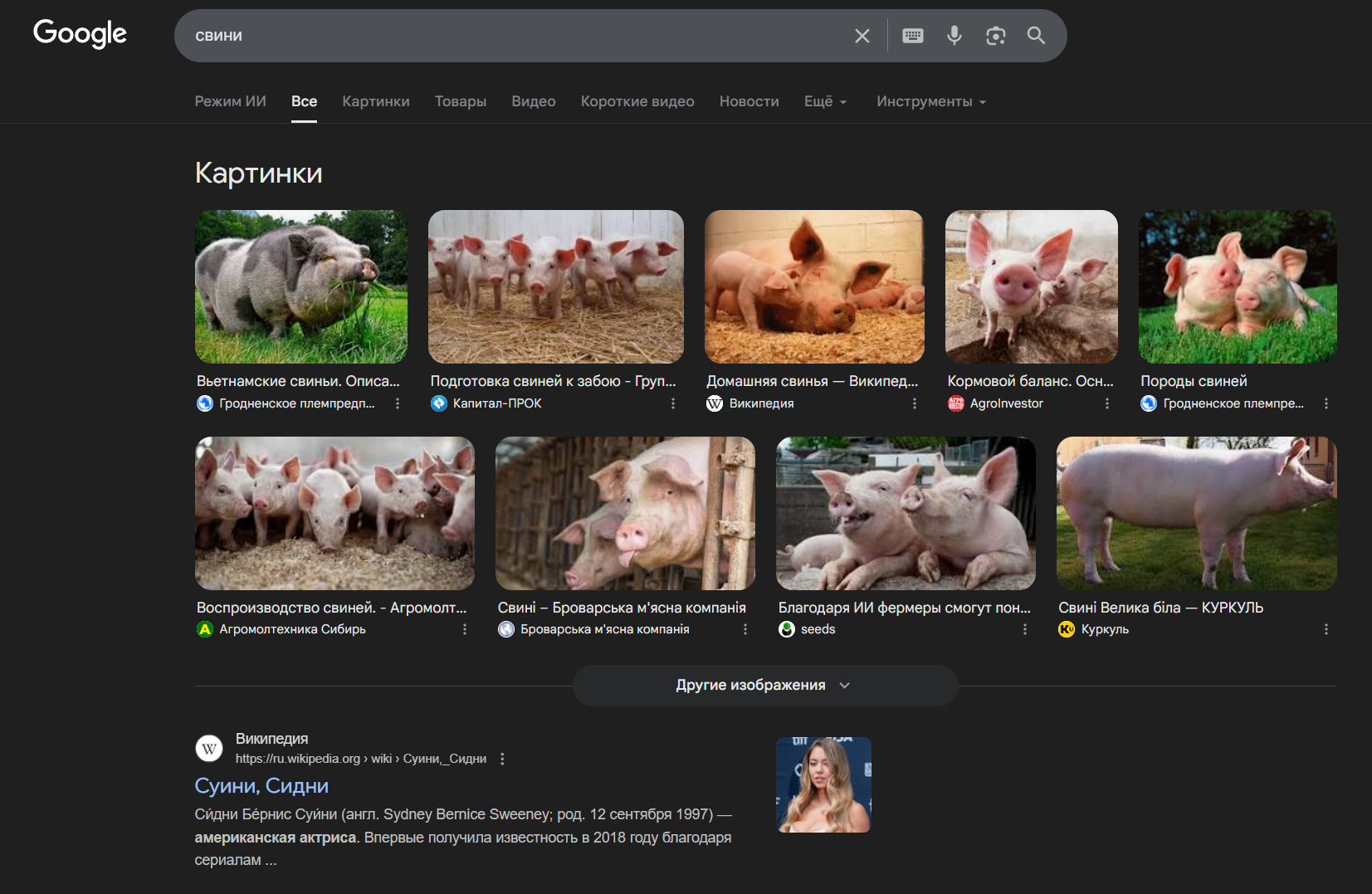The width and height of the screenshot is (1372, 894).
Task: Switch to the Картинки tab
Action: pos(375,101)
